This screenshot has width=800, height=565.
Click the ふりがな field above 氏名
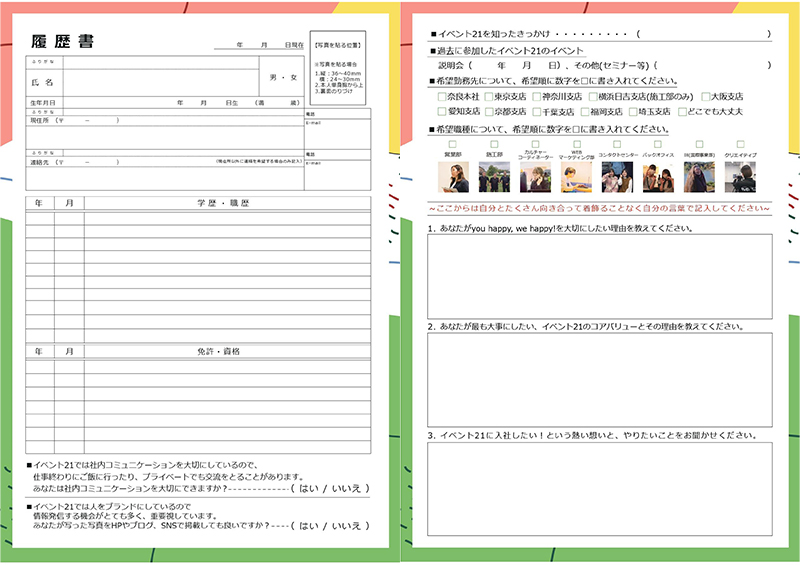tap(161, 62)
